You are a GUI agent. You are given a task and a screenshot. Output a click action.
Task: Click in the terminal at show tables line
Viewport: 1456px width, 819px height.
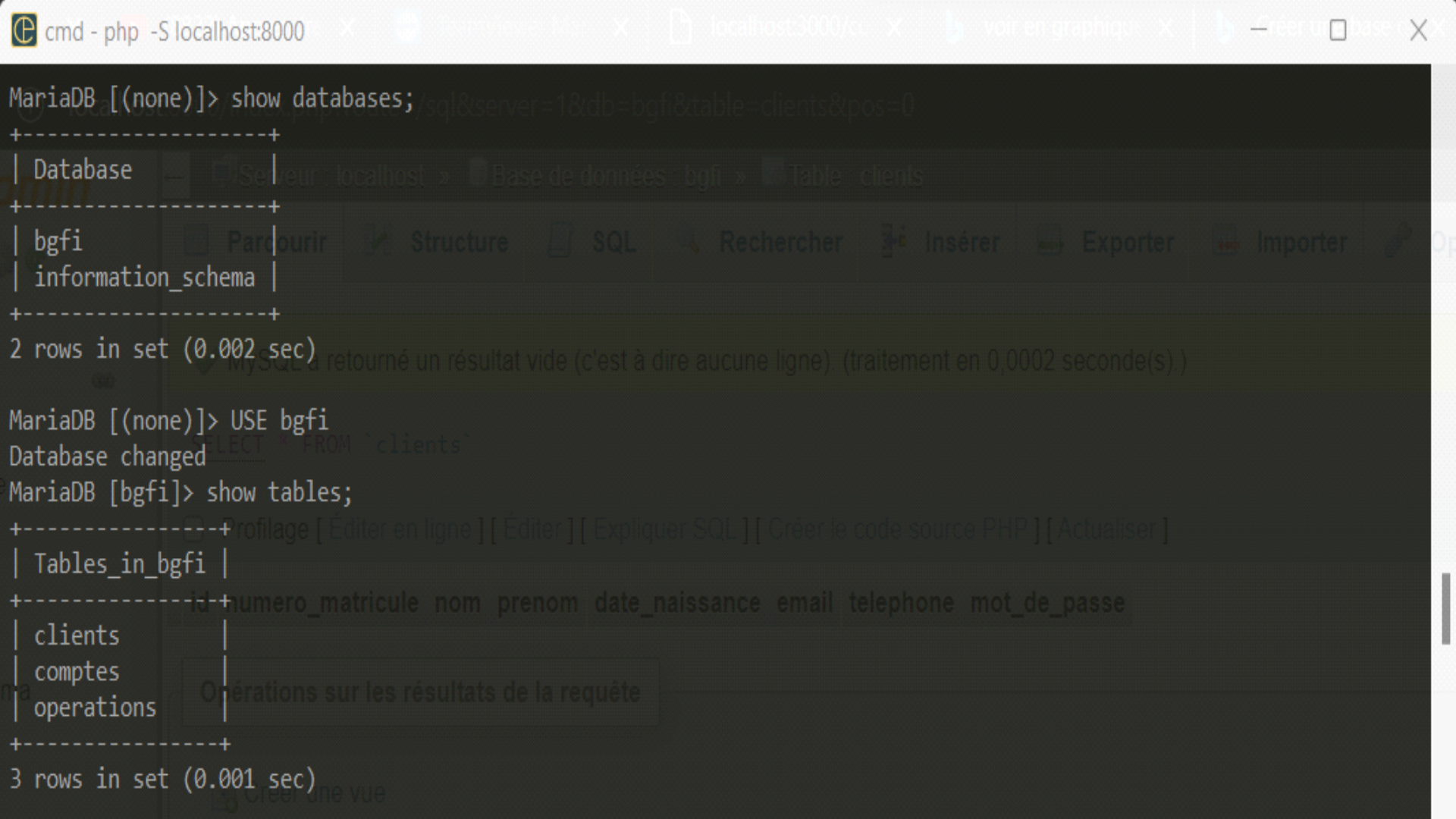tap(279, 493)
